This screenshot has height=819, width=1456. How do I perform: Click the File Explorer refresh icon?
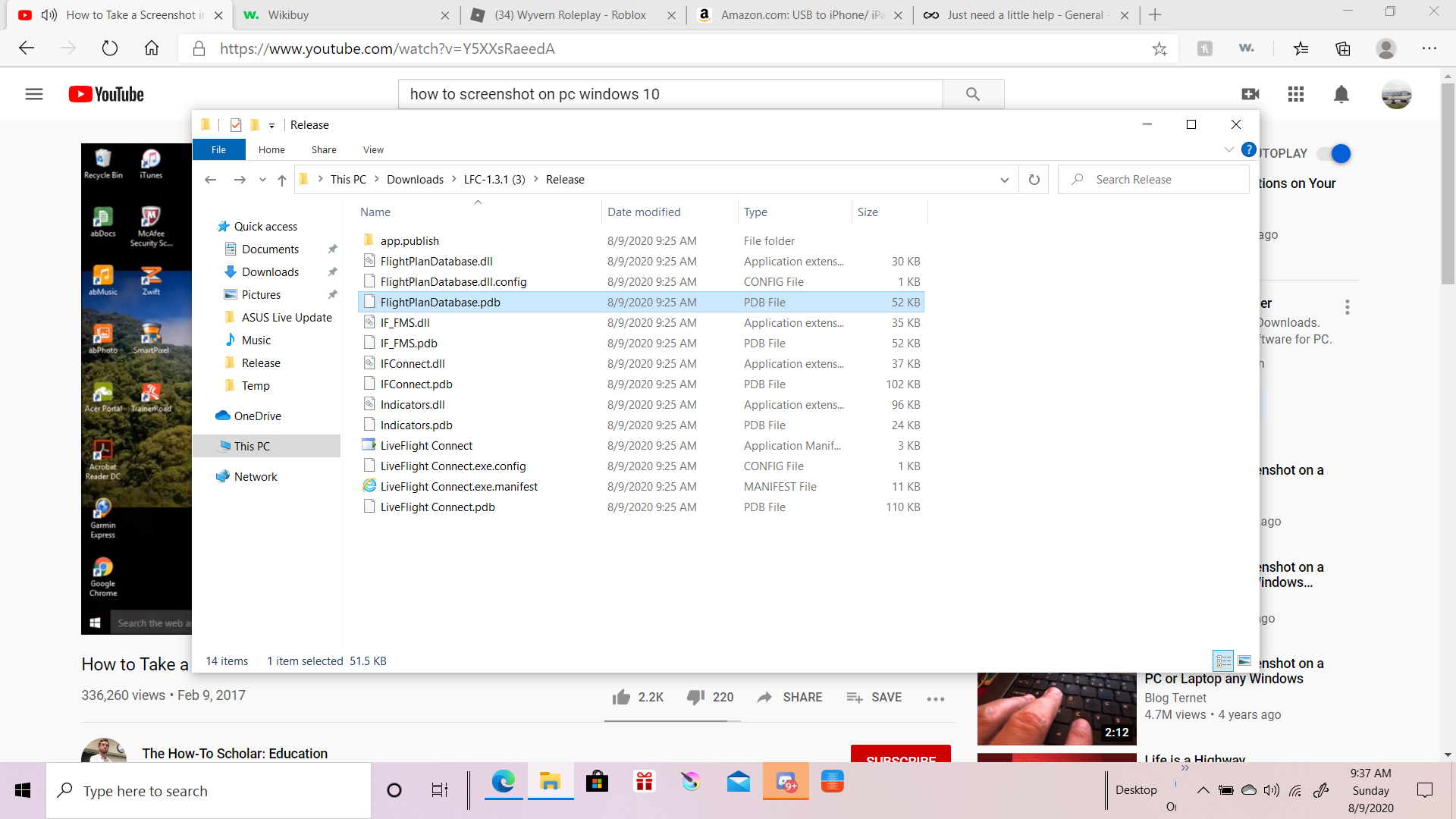click(x=1034, y=180)
